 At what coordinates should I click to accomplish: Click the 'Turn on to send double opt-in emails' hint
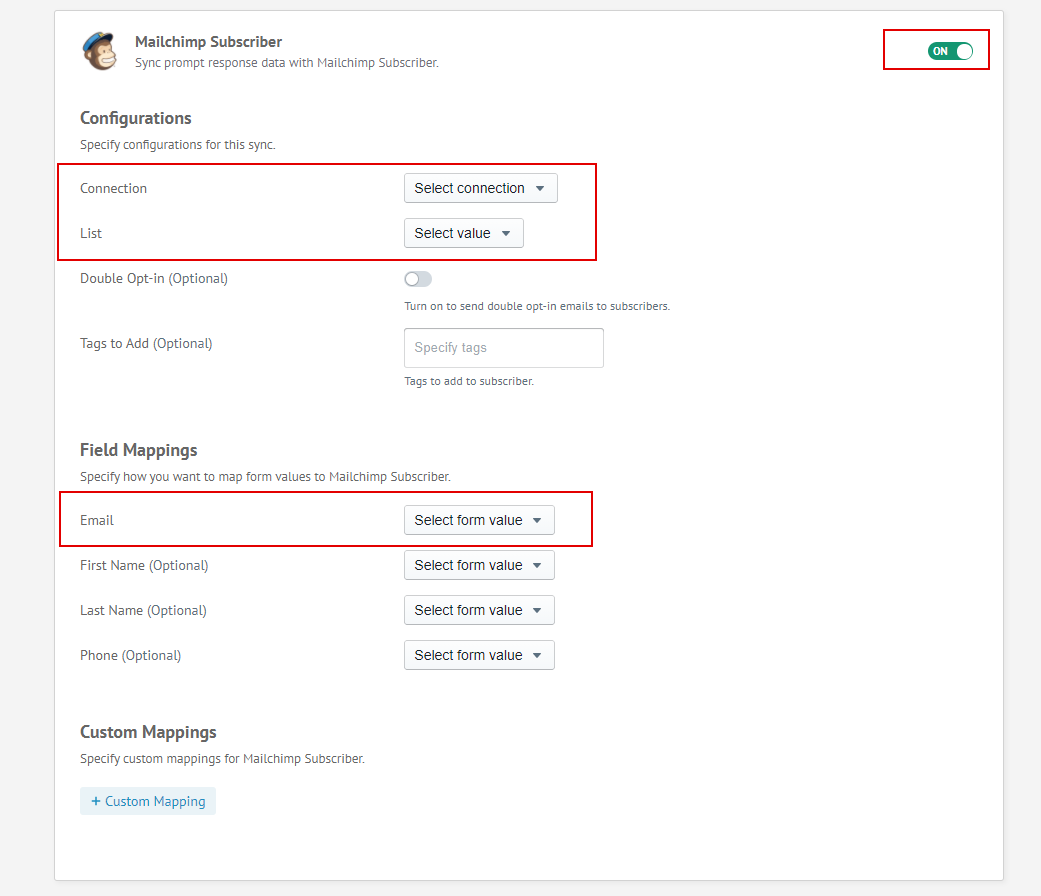pyautogui.click(x=537, y=307)
